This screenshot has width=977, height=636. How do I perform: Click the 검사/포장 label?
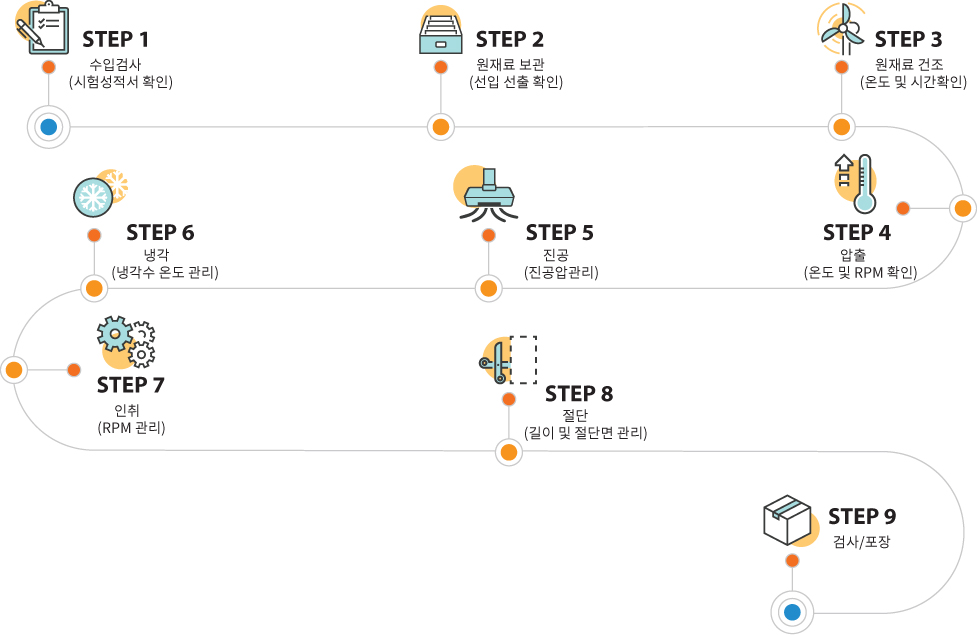(x=862, y=541)
